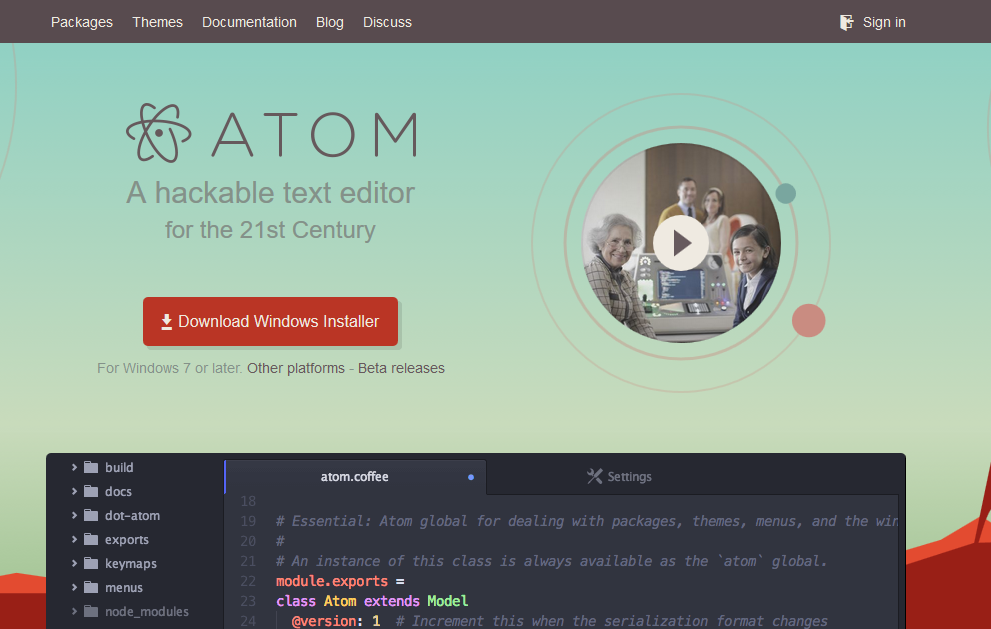
Task: Click the build folder icon
Action: tap(92, 467)
